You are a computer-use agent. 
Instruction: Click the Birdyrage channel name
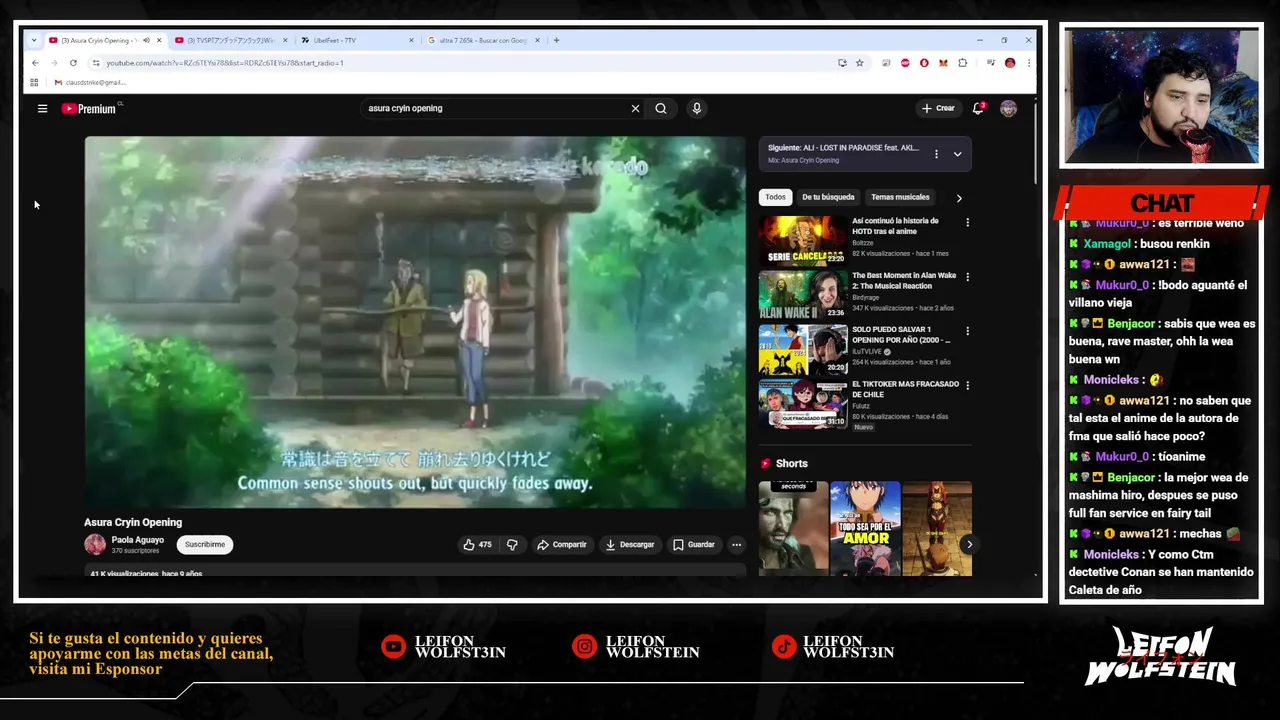[866, 297]
